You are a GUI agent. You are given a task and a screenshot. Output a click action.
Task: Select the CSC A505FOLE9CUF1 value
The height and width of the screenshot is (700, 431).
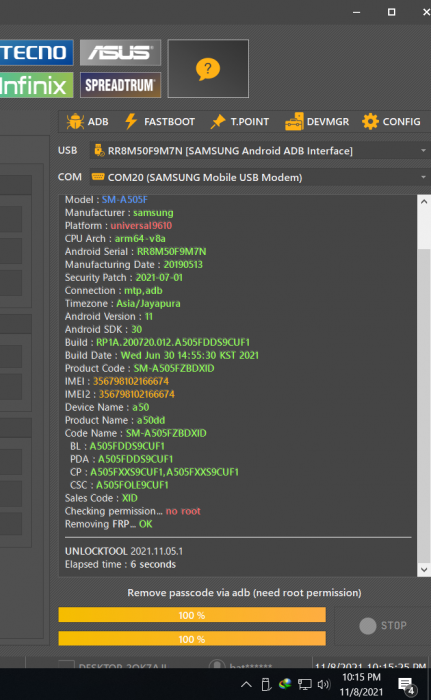[132, 485]
